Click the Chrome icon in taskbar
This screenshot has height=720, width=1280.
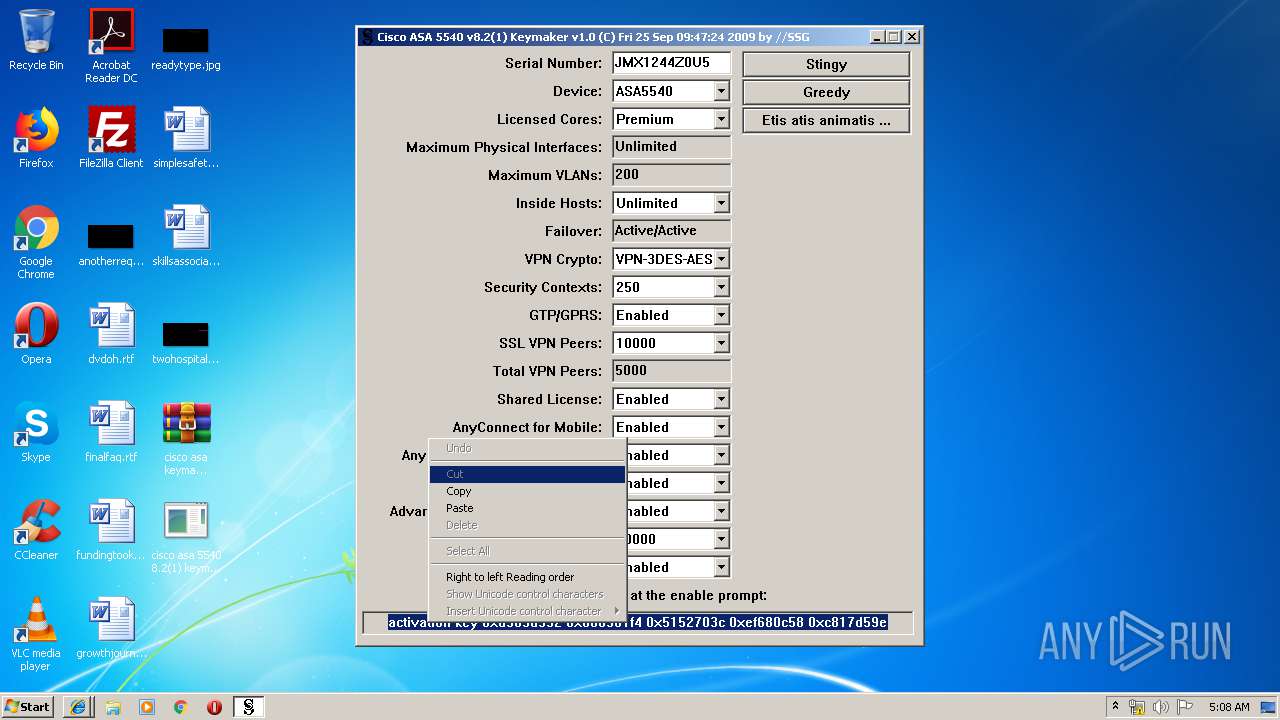tap(181, 707)
